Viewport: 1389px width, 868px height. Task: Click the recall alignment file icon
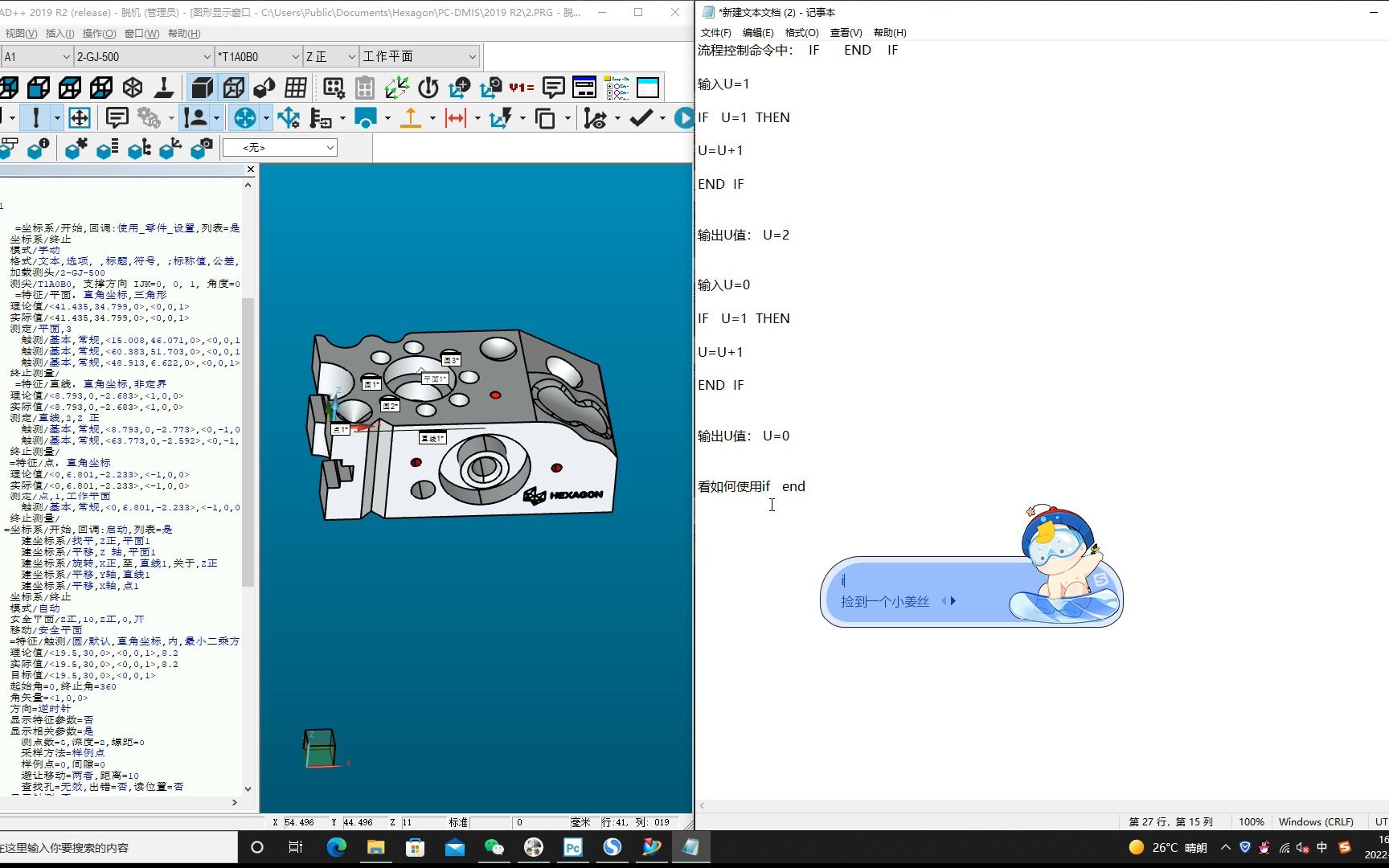click(490, 87)
